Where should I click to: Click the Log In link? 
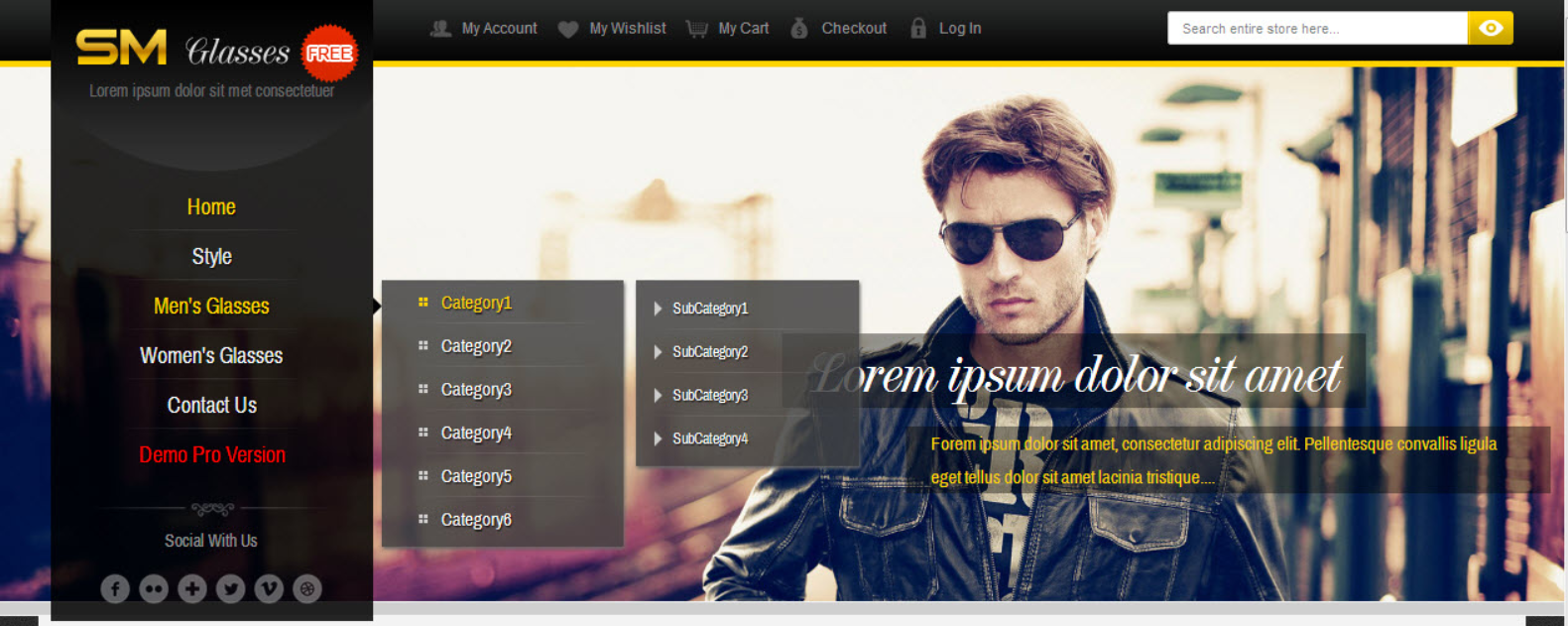point(959,29)
